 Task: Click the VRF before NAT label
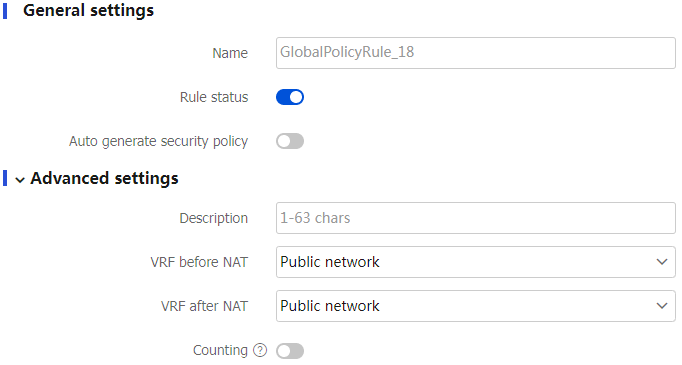tap(199, 262)
